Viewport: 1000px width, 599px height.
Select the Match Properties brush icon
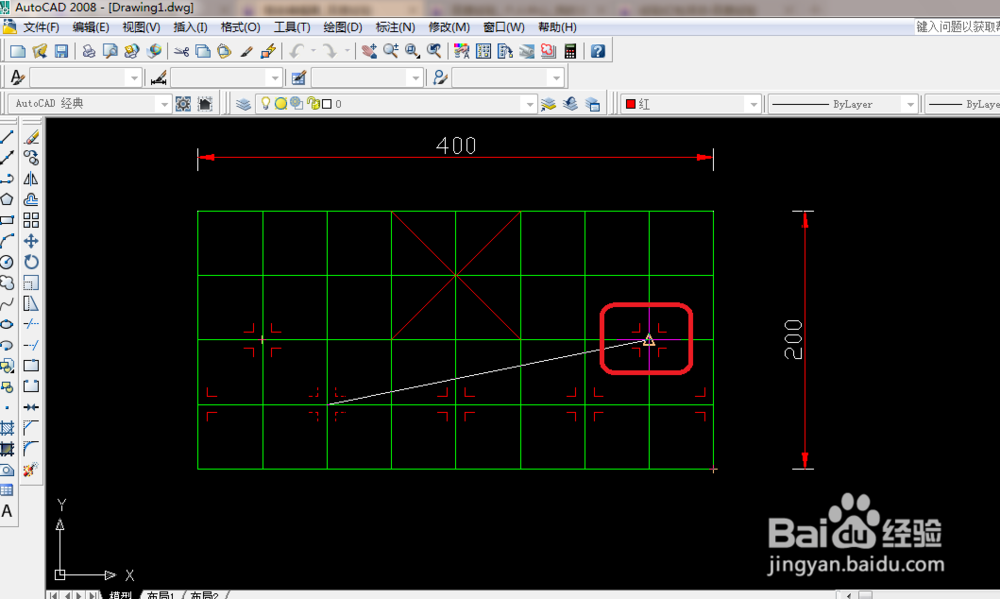[246, 51]
